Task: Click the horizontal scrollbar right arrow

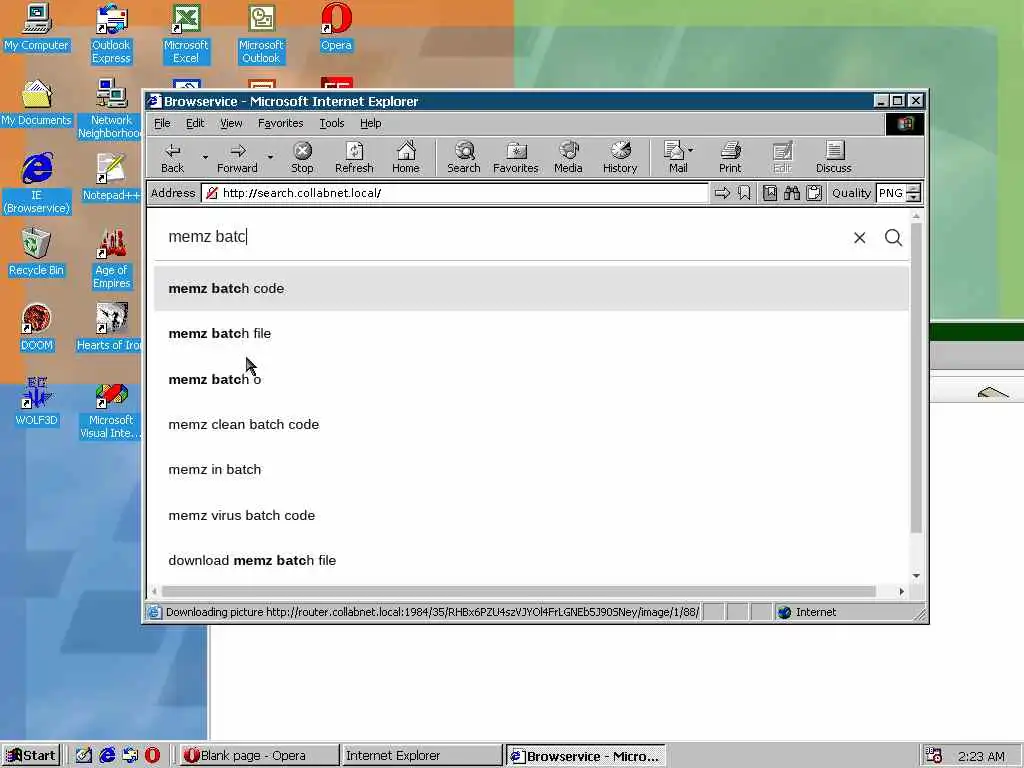Action: [901, 591]
